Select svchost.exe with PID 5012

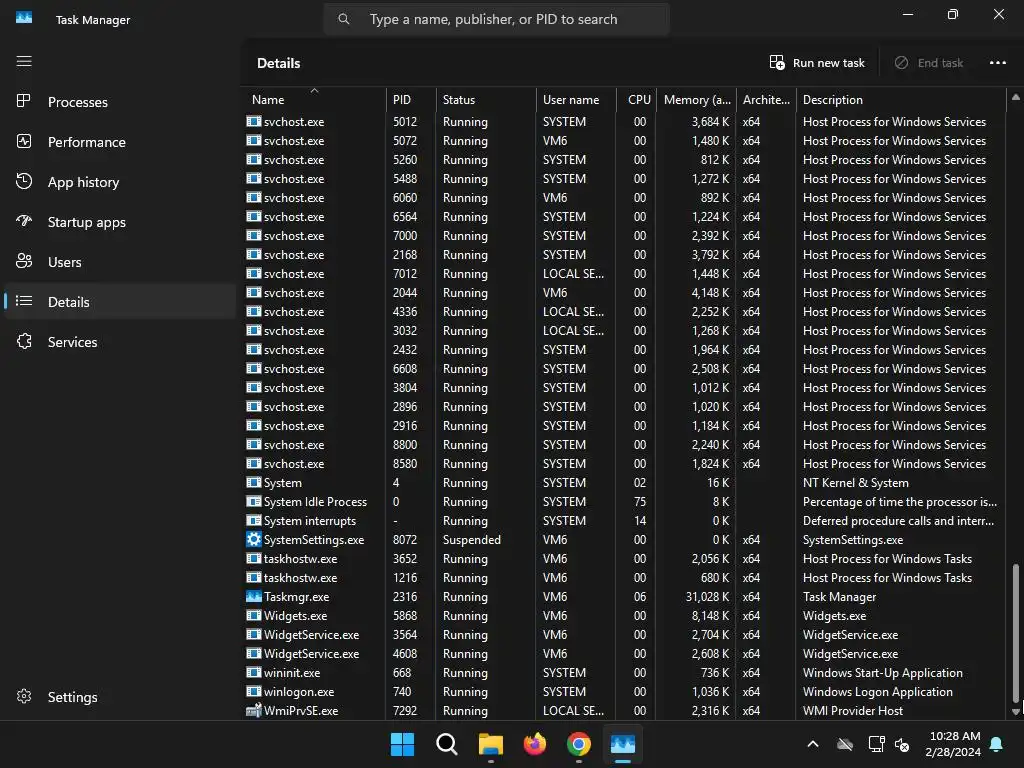click(x=625, y=121)
